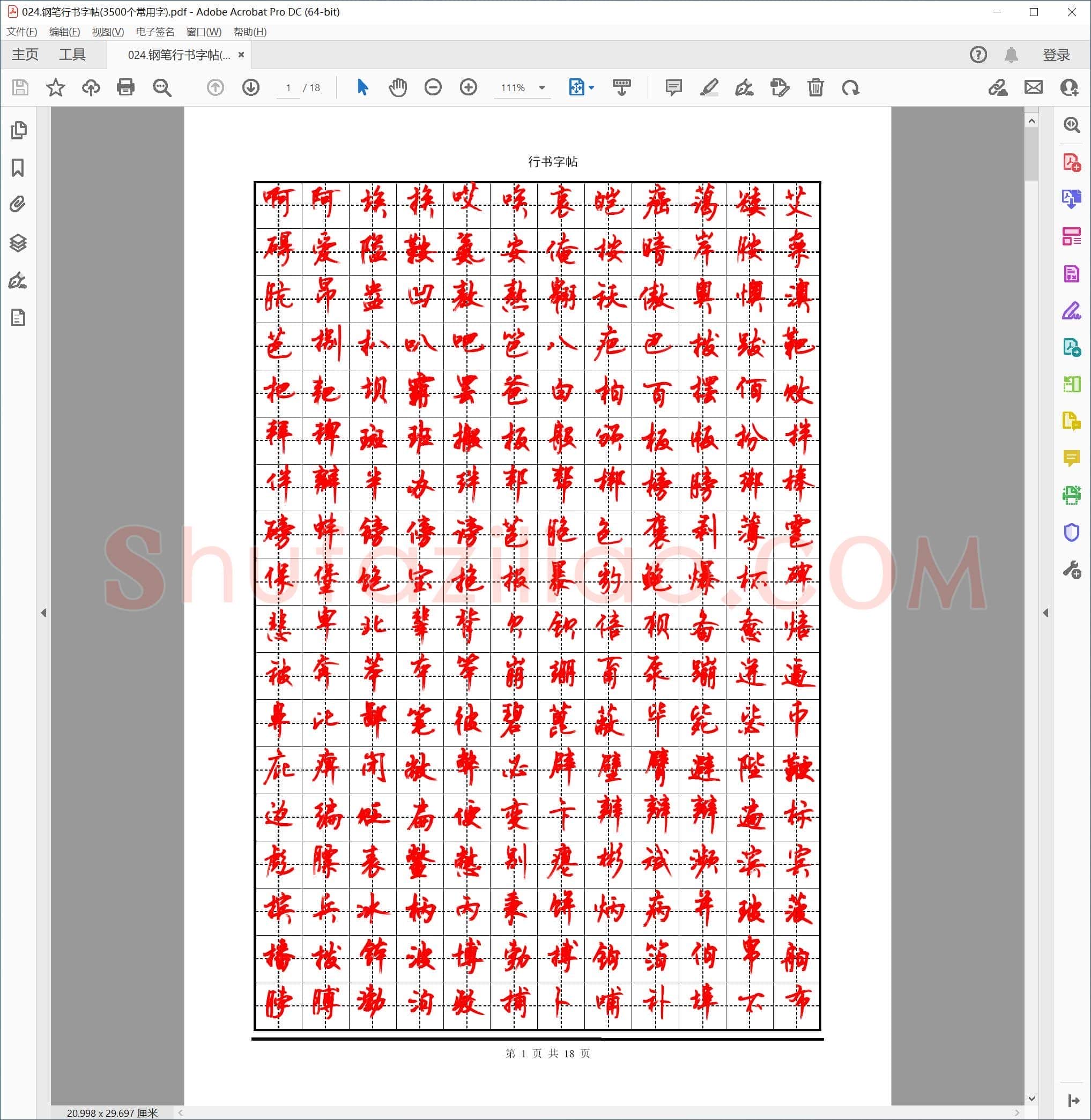This screenshot has width=1091, height=1120.
Task: Click the Delete trash icon
Action: [815, 88]
